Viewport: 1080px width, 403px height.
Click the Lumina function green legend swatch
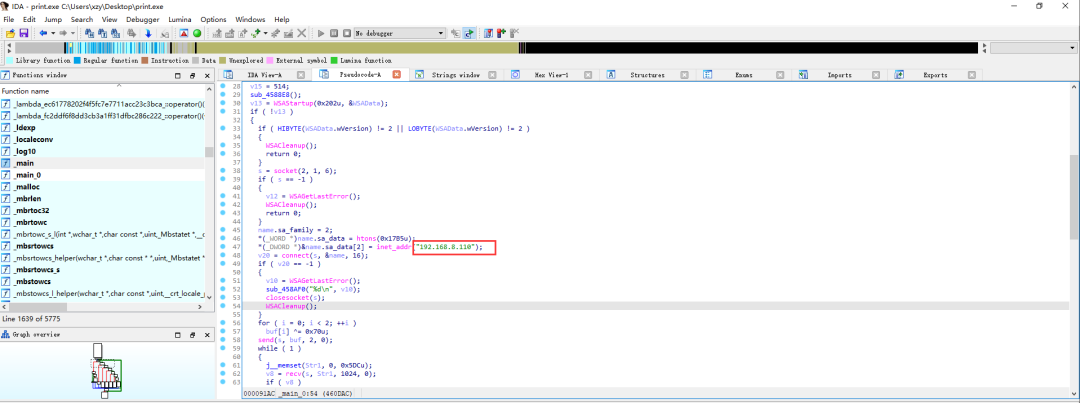[335, 61]
